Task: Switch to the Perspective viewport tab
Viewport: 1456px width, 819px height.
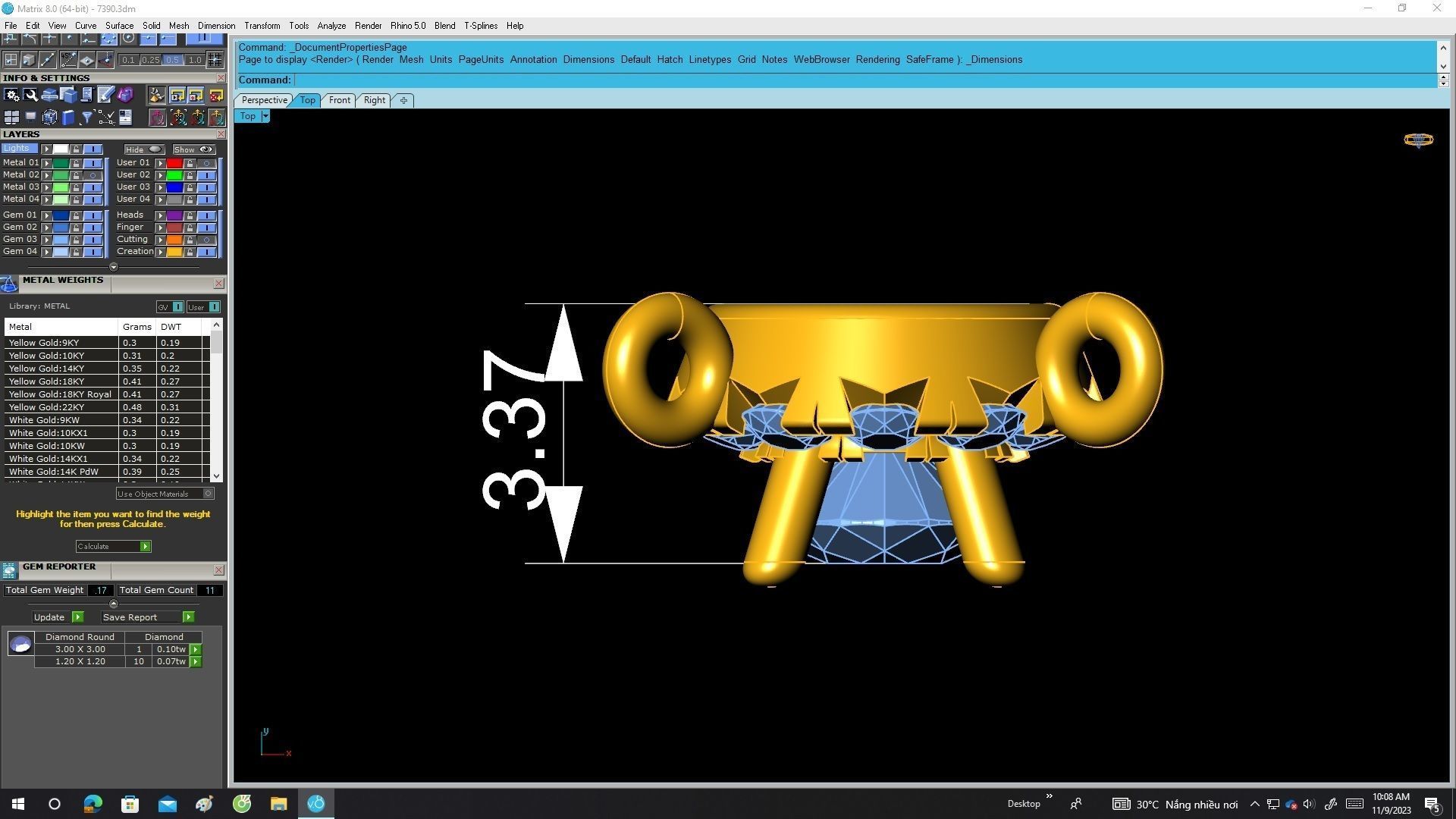Action: (x=264, y=100)
